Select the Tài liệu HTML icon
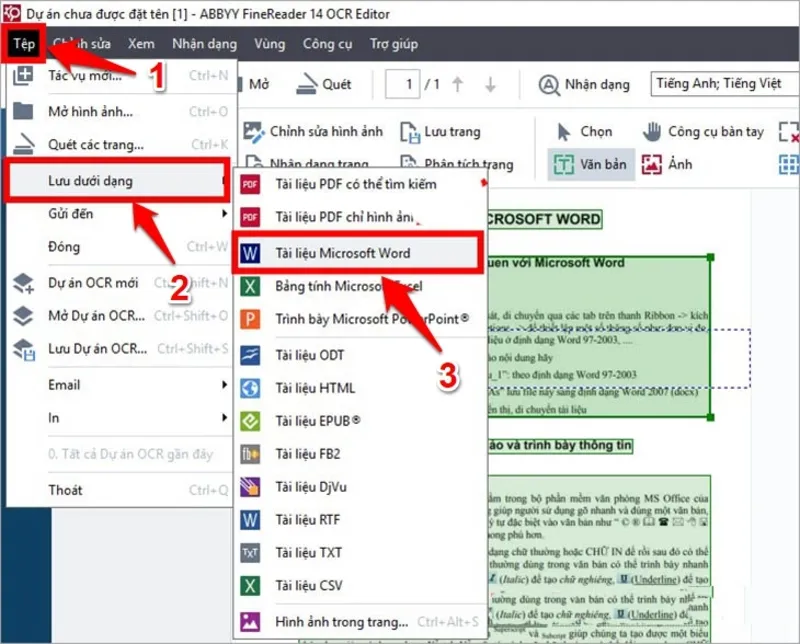 pos(250,388)
